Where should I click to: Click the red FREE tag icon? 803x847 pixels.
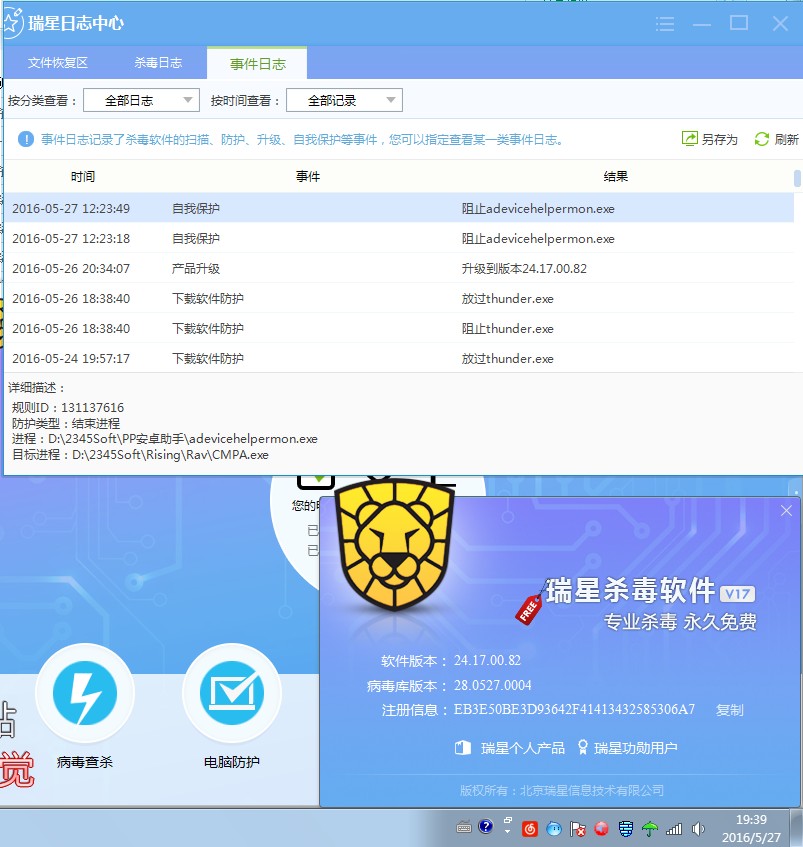529,608
